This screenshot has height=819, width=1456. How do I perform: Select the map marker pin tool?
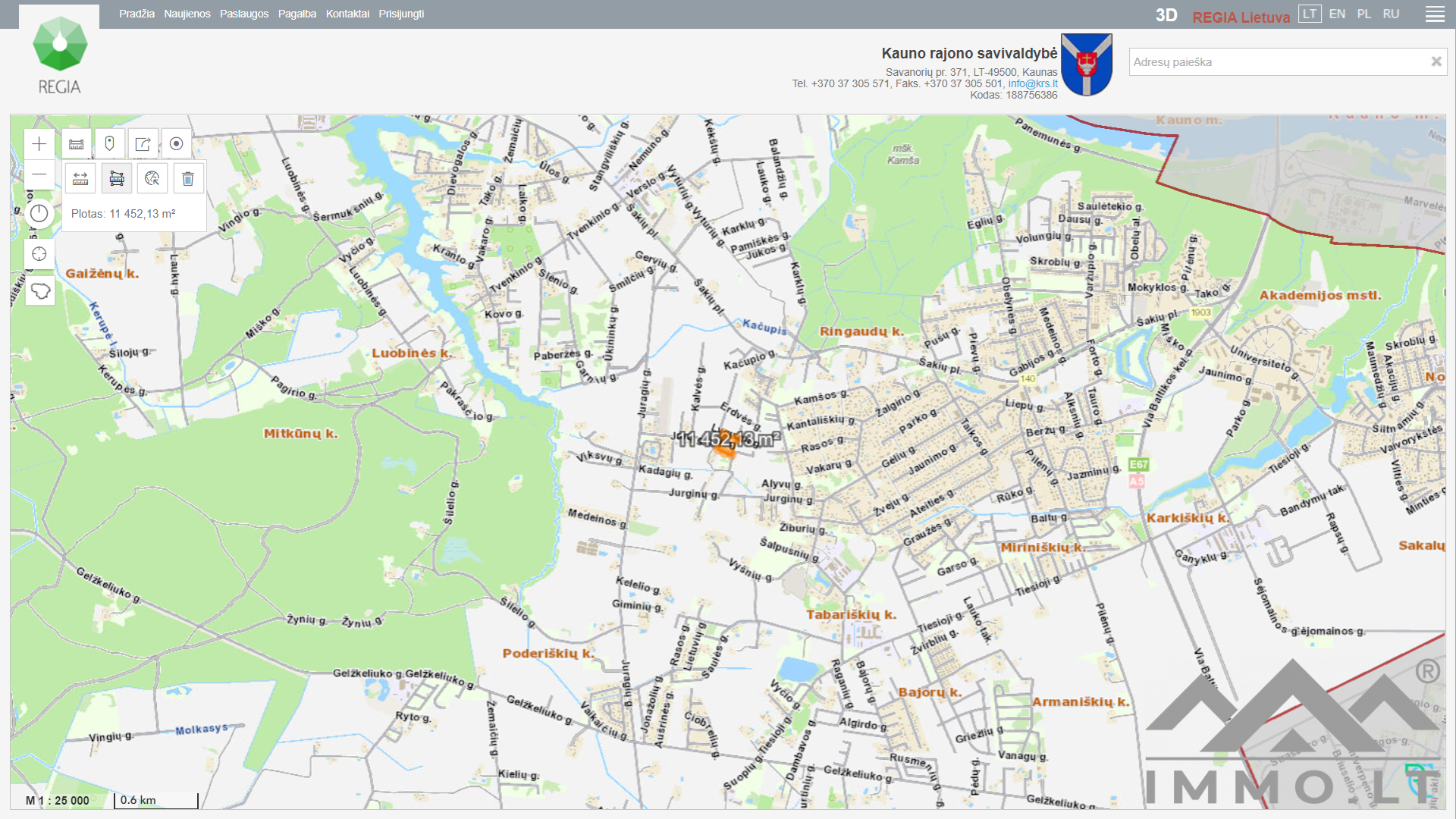(110, 144)
